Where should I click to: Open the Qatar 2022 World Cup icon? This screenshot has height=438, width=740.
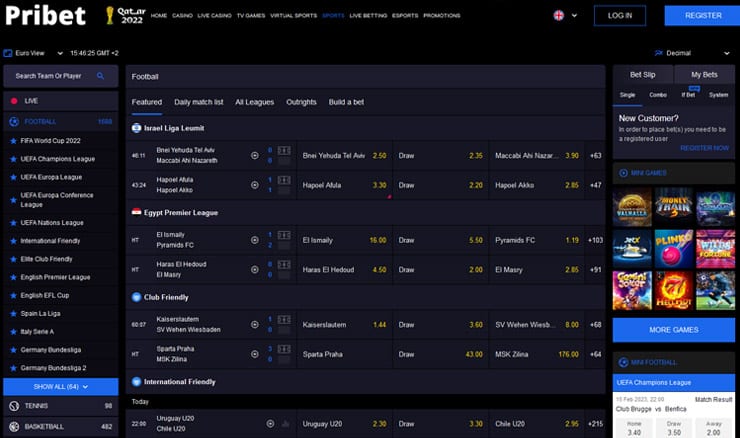tap(126, 15)
